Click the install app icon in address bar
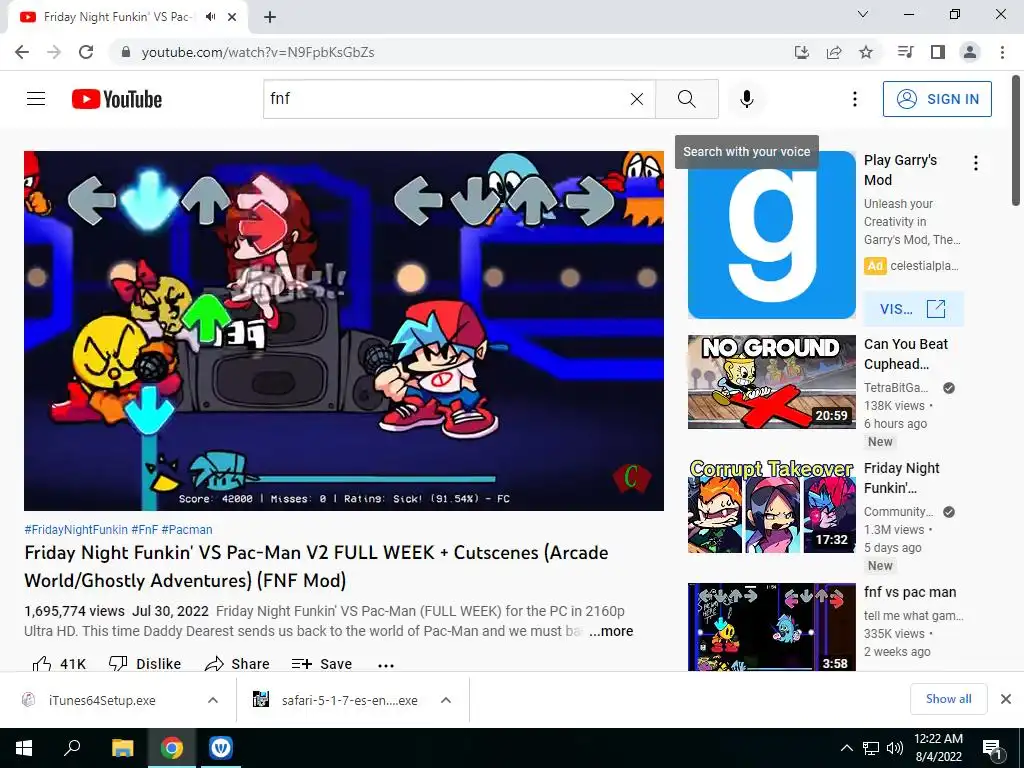The height and width of the screenshot is (768, 1024). point(801,52)
